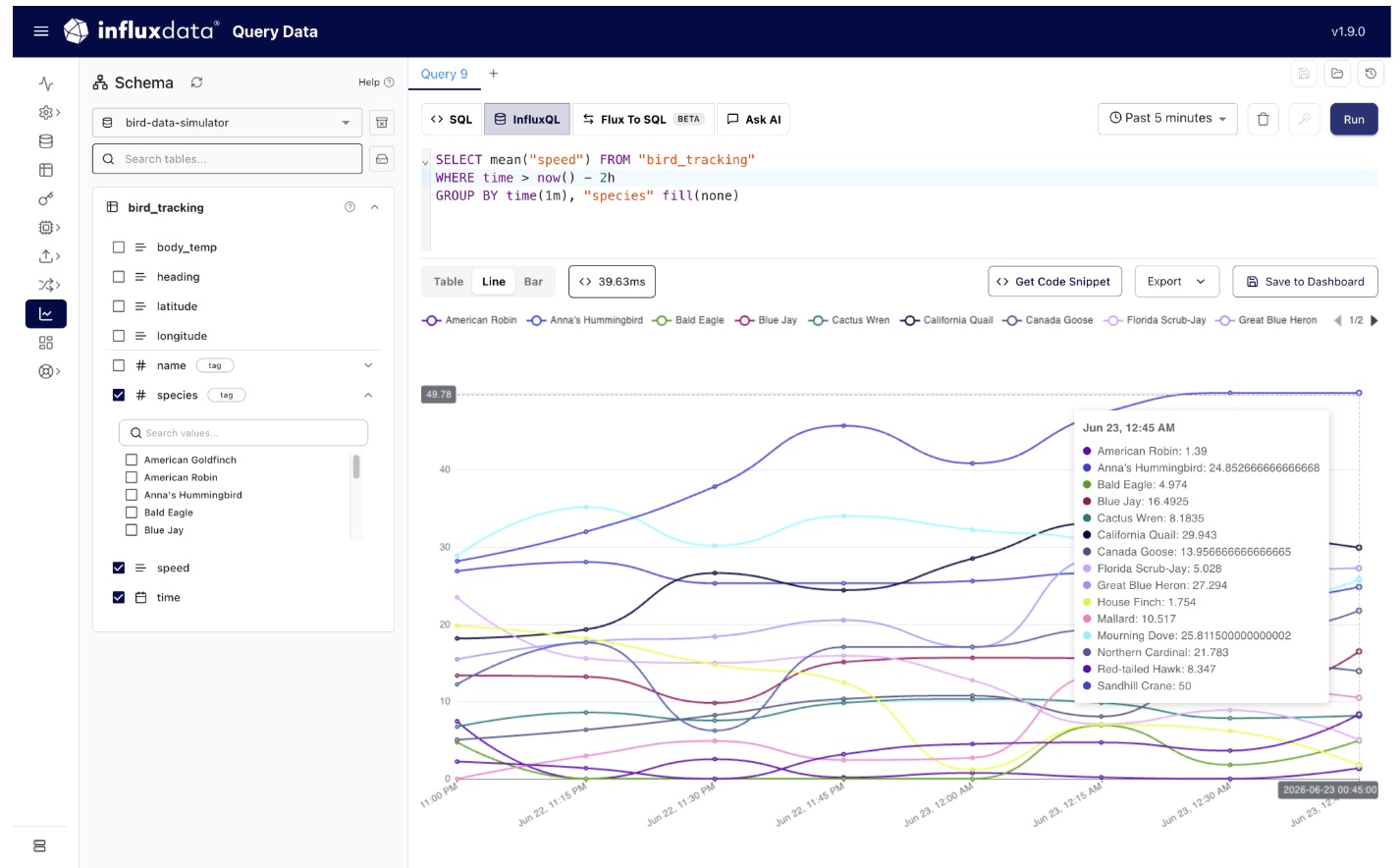Run the query
Screen dimensions: 1400x868
pos(1354,120)
